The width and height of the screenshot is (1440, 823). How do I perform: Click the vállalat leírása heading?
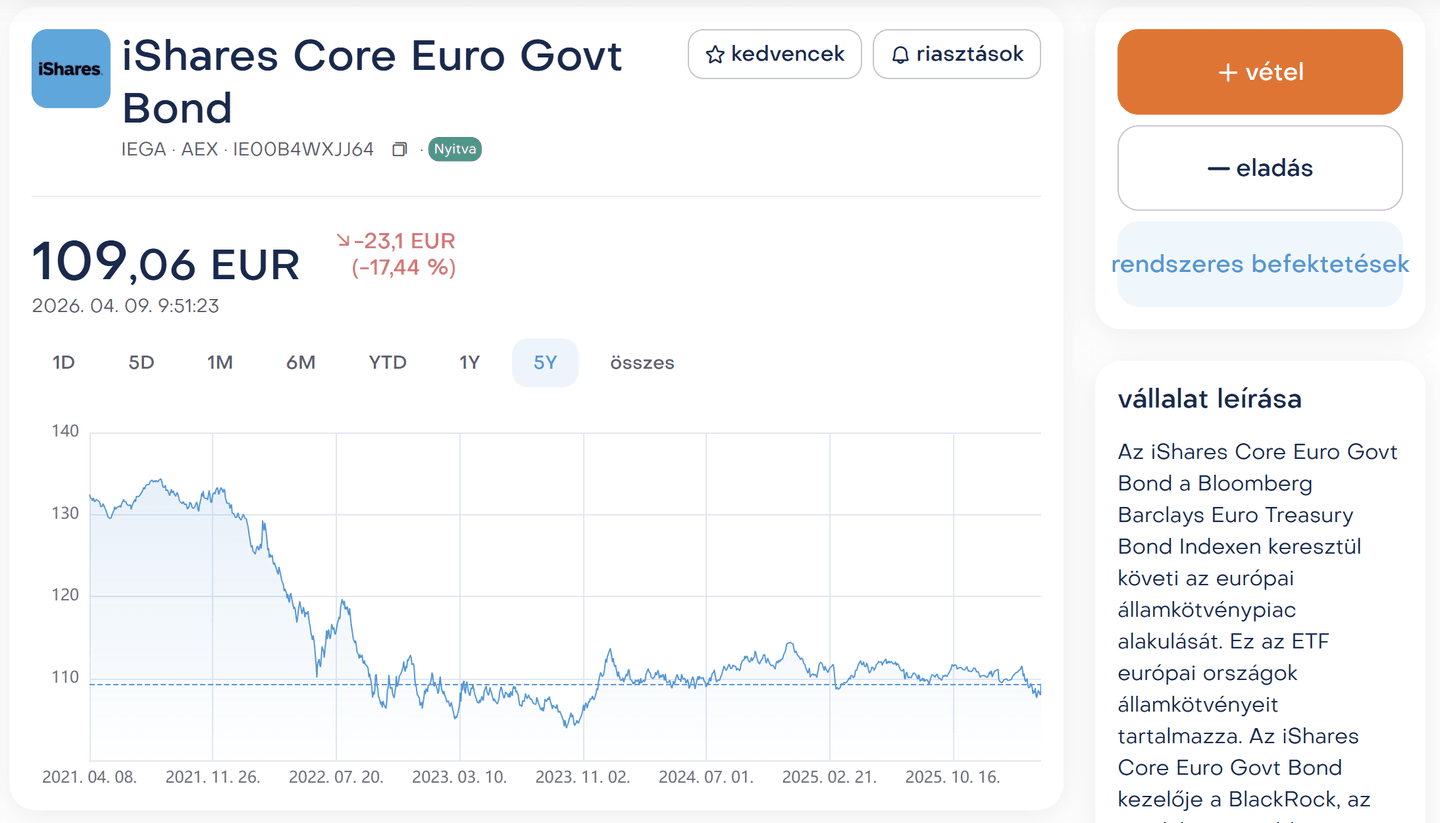pos(1209,399)
